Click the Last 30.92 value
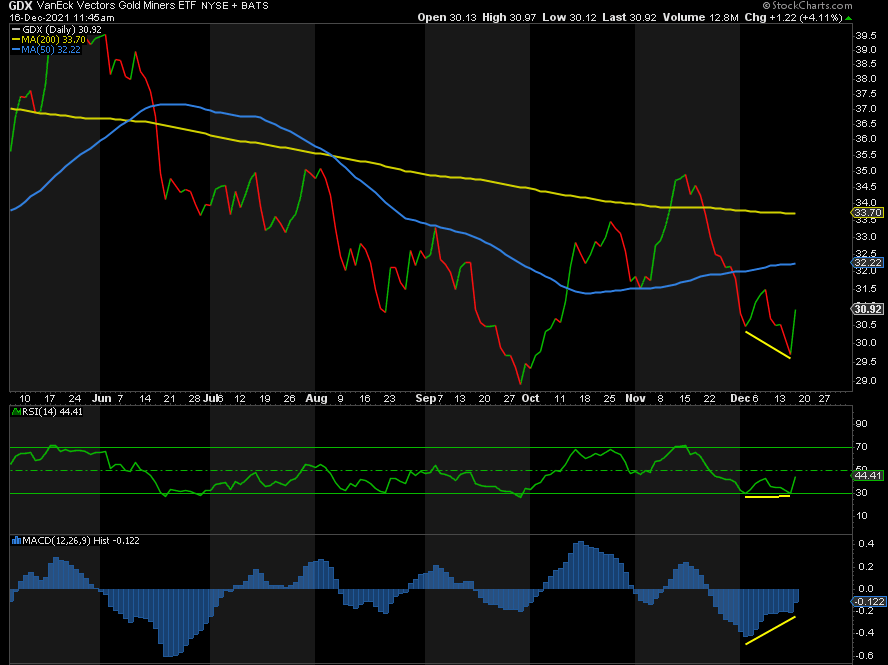The width and height of the screenshot is (888, 665). point(629,18)
